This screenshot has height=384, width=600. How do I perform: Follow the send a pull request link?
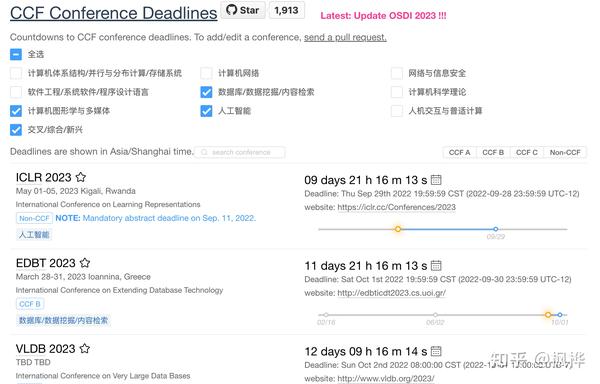coord(345,37)
